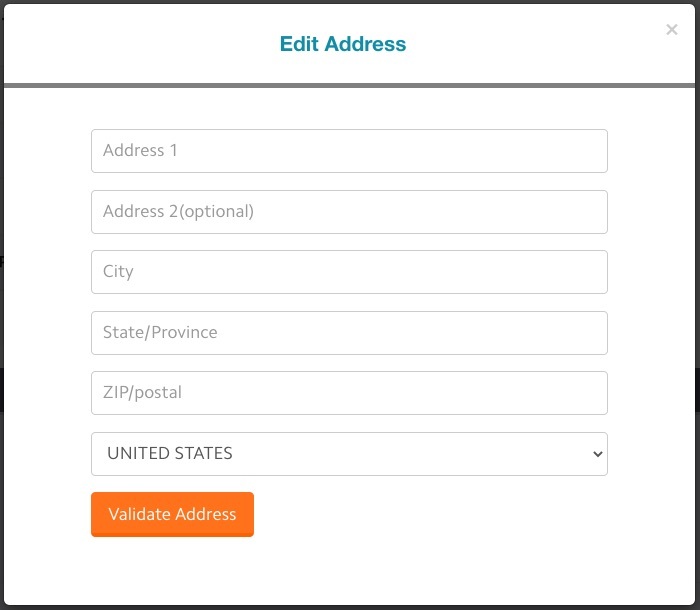Click the Edit Address heading
This screenshot has height=610, width=700.
coord(343,44)
